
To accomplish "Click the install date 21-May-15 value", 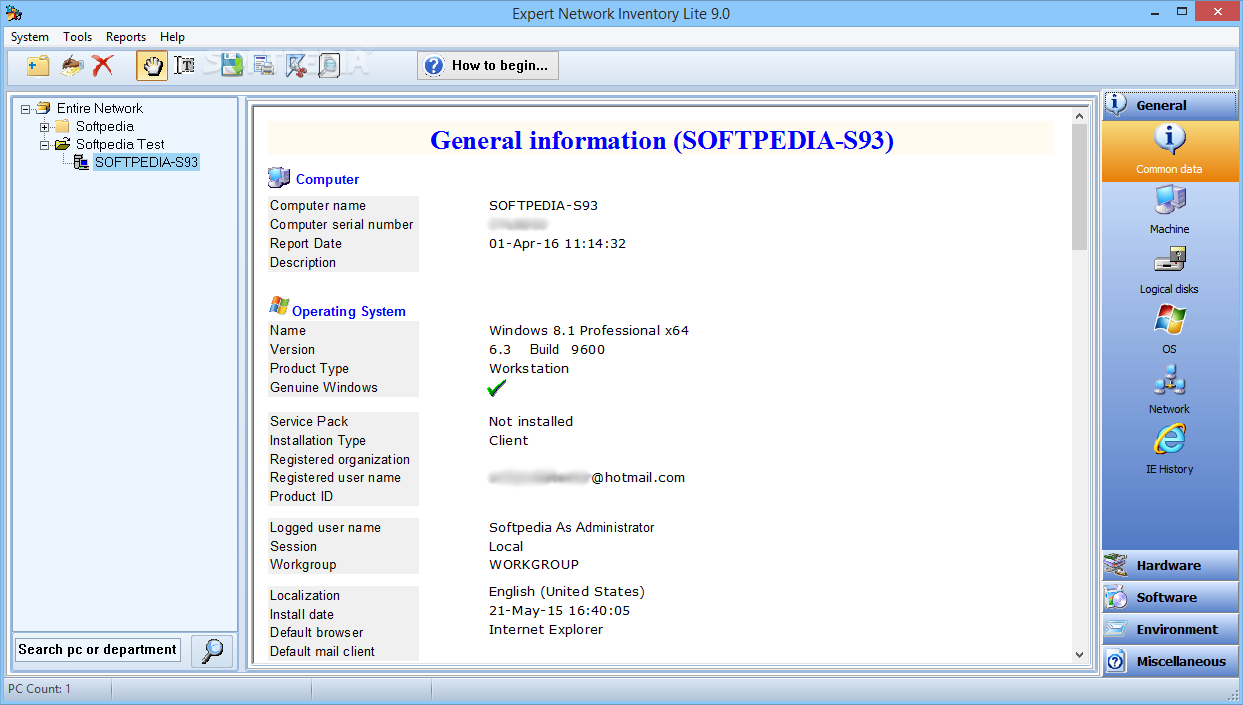I will [559, 610].
